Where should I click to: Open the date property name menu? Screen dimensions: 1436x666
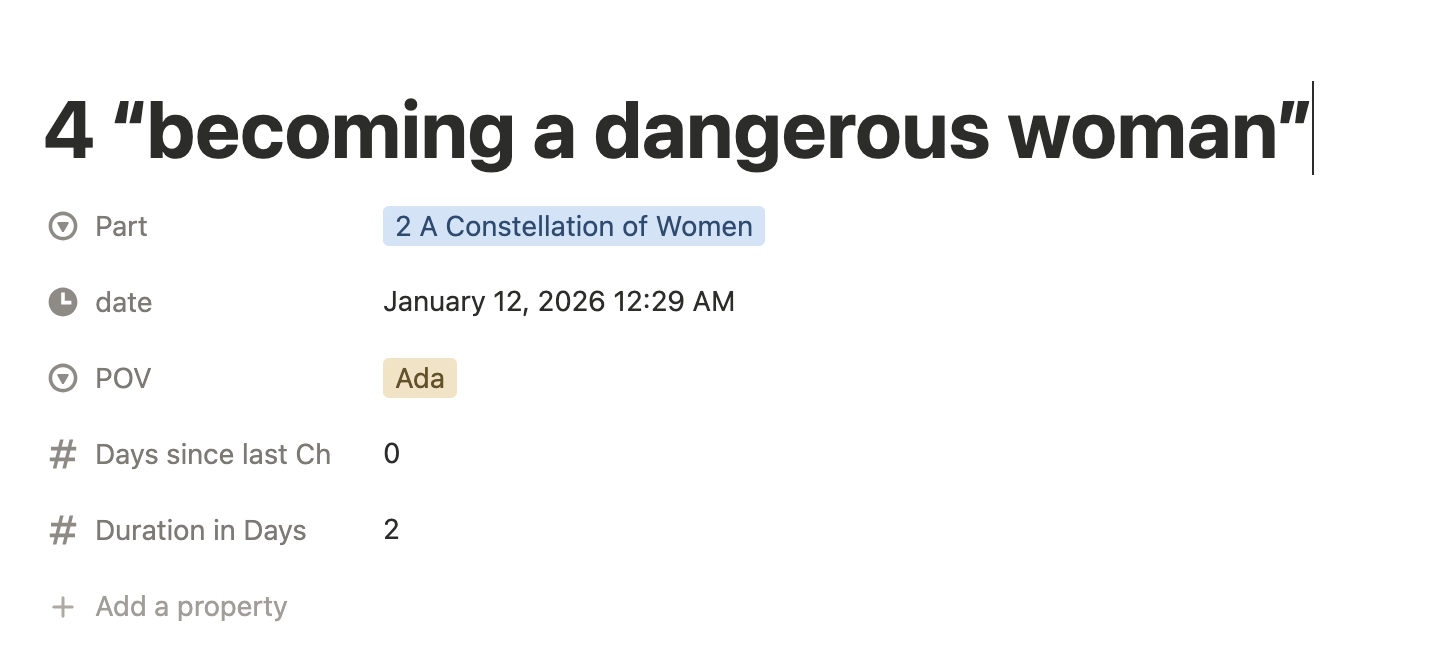124,302
